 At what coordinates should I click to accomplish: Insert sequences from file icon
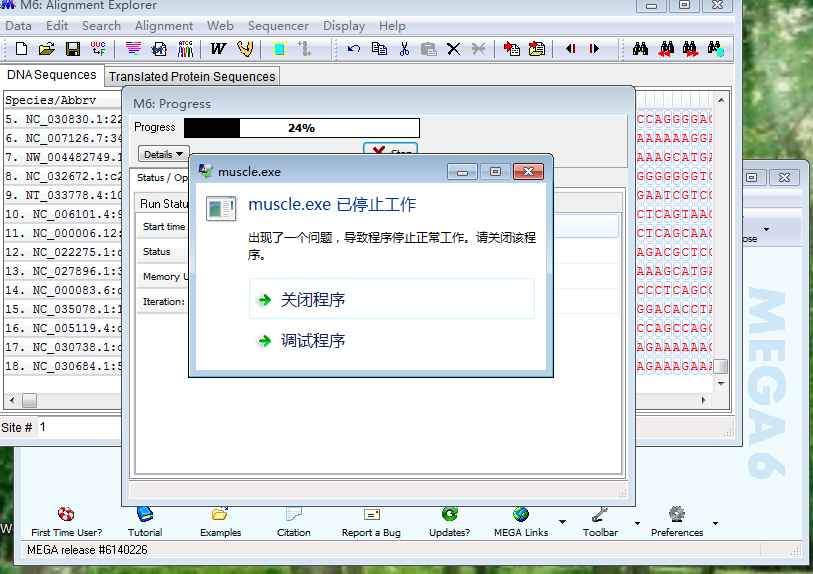(537, 49)
